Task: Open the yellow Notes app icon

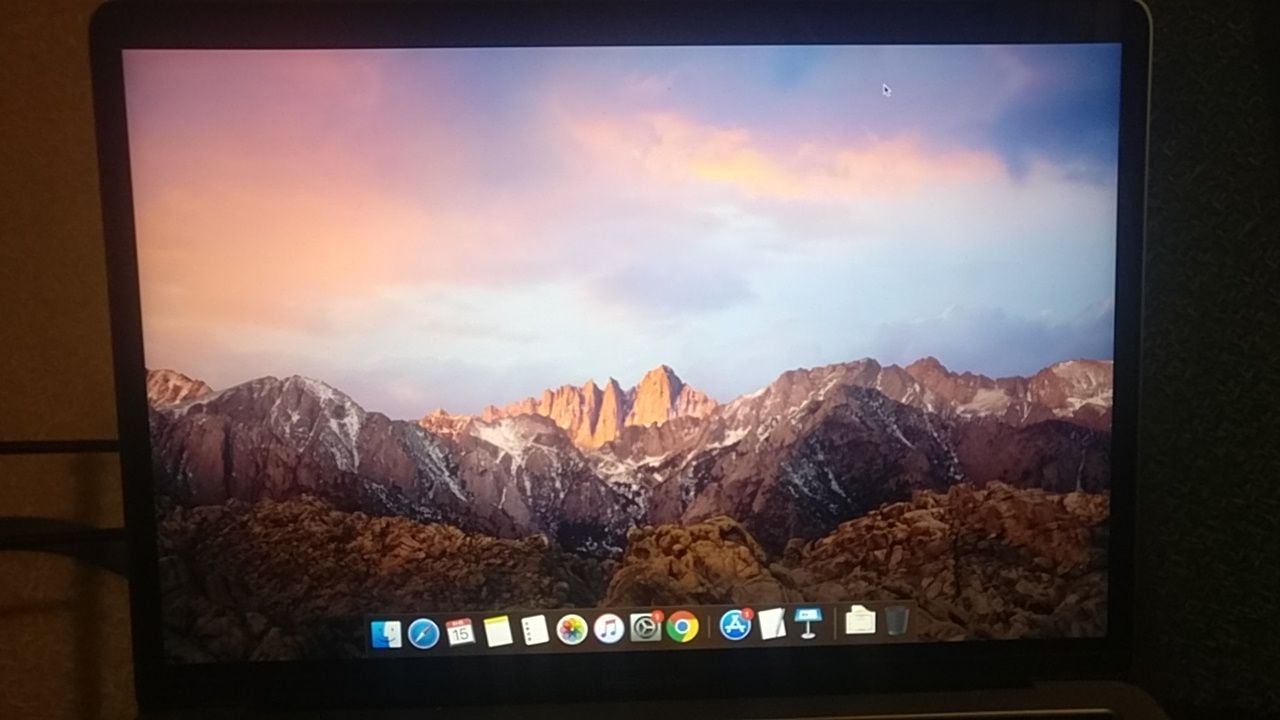Action: 498,630
